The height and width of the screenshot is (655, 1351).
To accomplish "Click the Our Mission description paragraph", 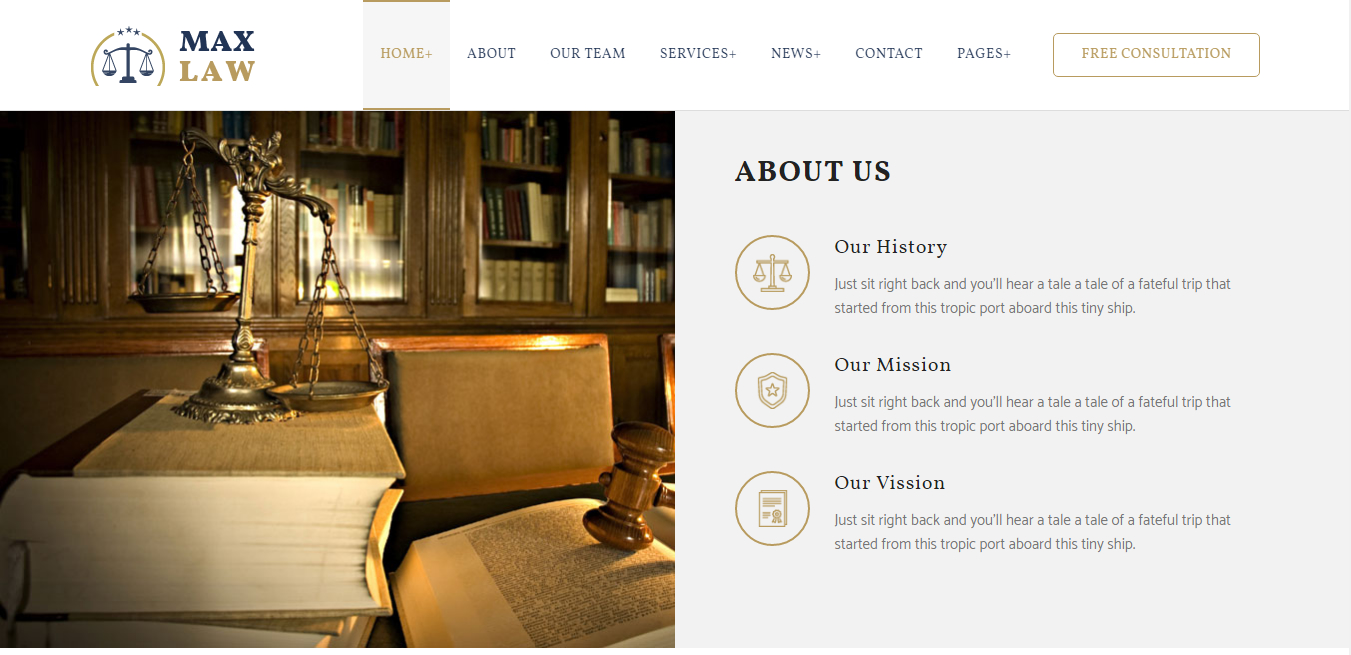I will (x=1033, y=414).
